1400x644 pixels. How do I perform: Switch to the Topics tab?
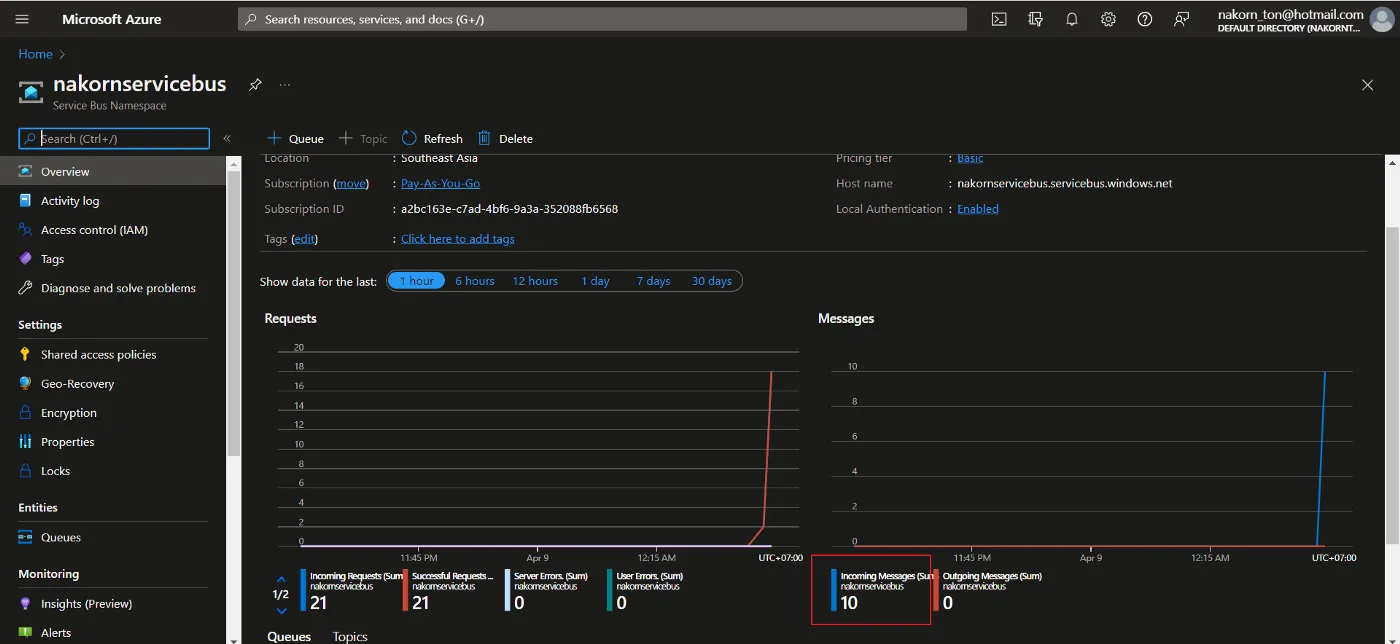click(x=350, y=637)
